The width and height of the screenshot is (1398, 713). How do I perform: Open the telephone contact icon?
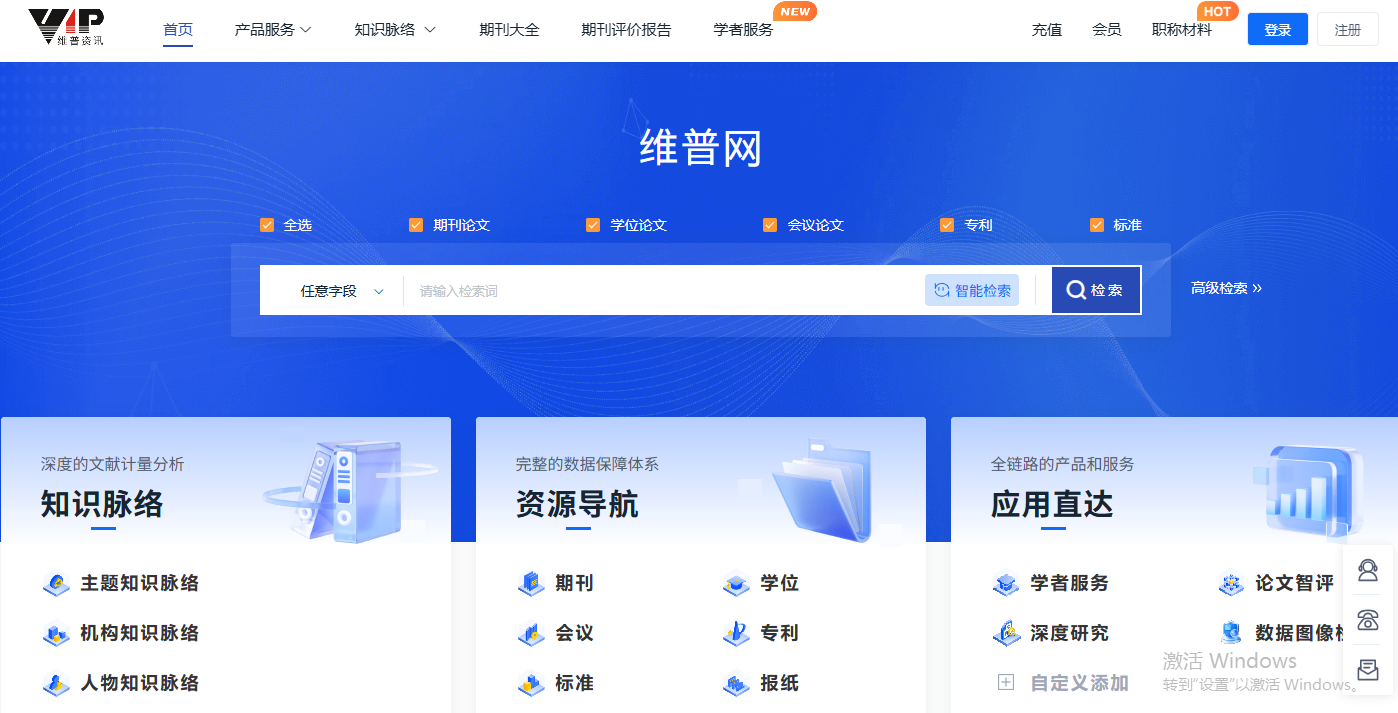click(x=1367, y=620)
